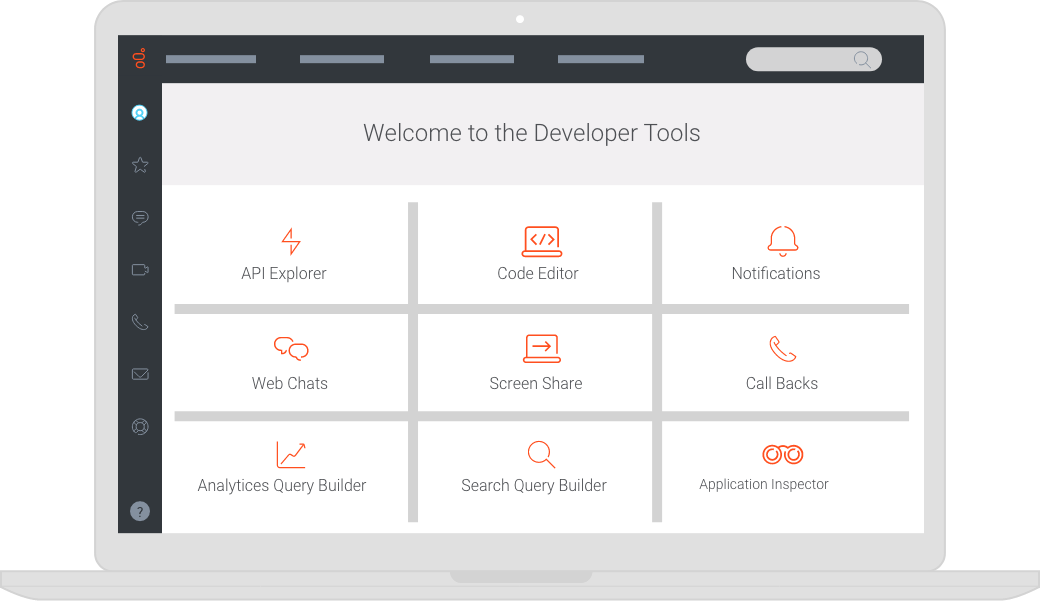Click the Web Chats speech bubbles icon
Viewport: 1040px width, 601px height.
[291, 348]
